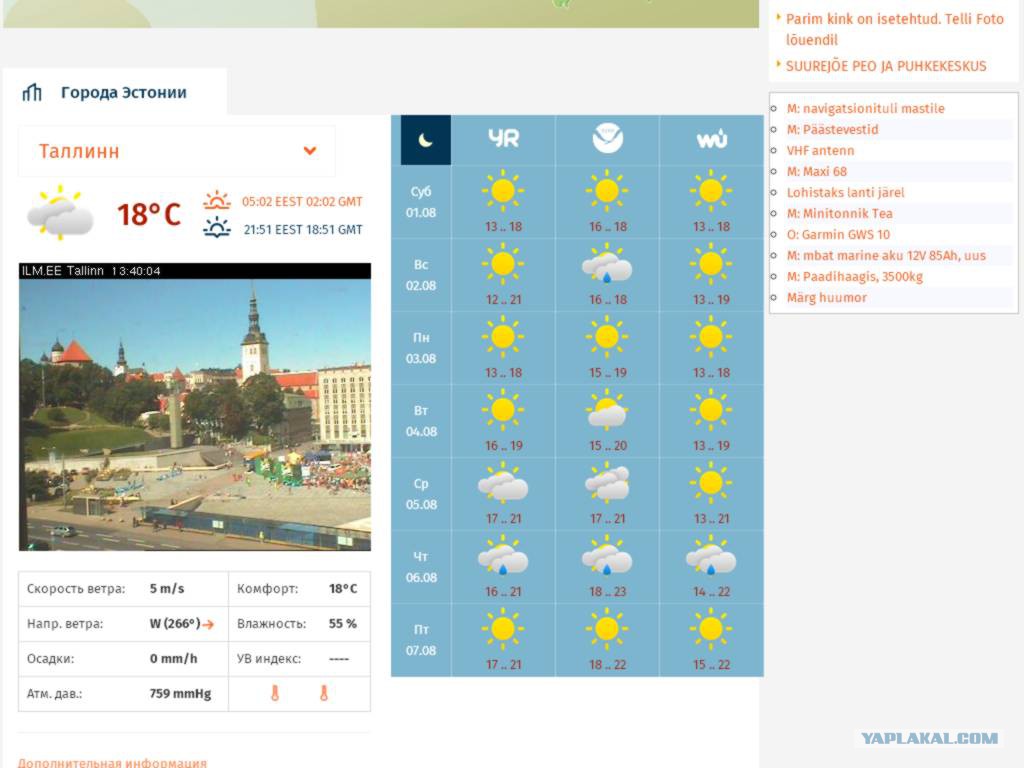Open the ILM.EE Tallinn webcam image
Viewport: 1024px width, 768px height.
[195, 407]
